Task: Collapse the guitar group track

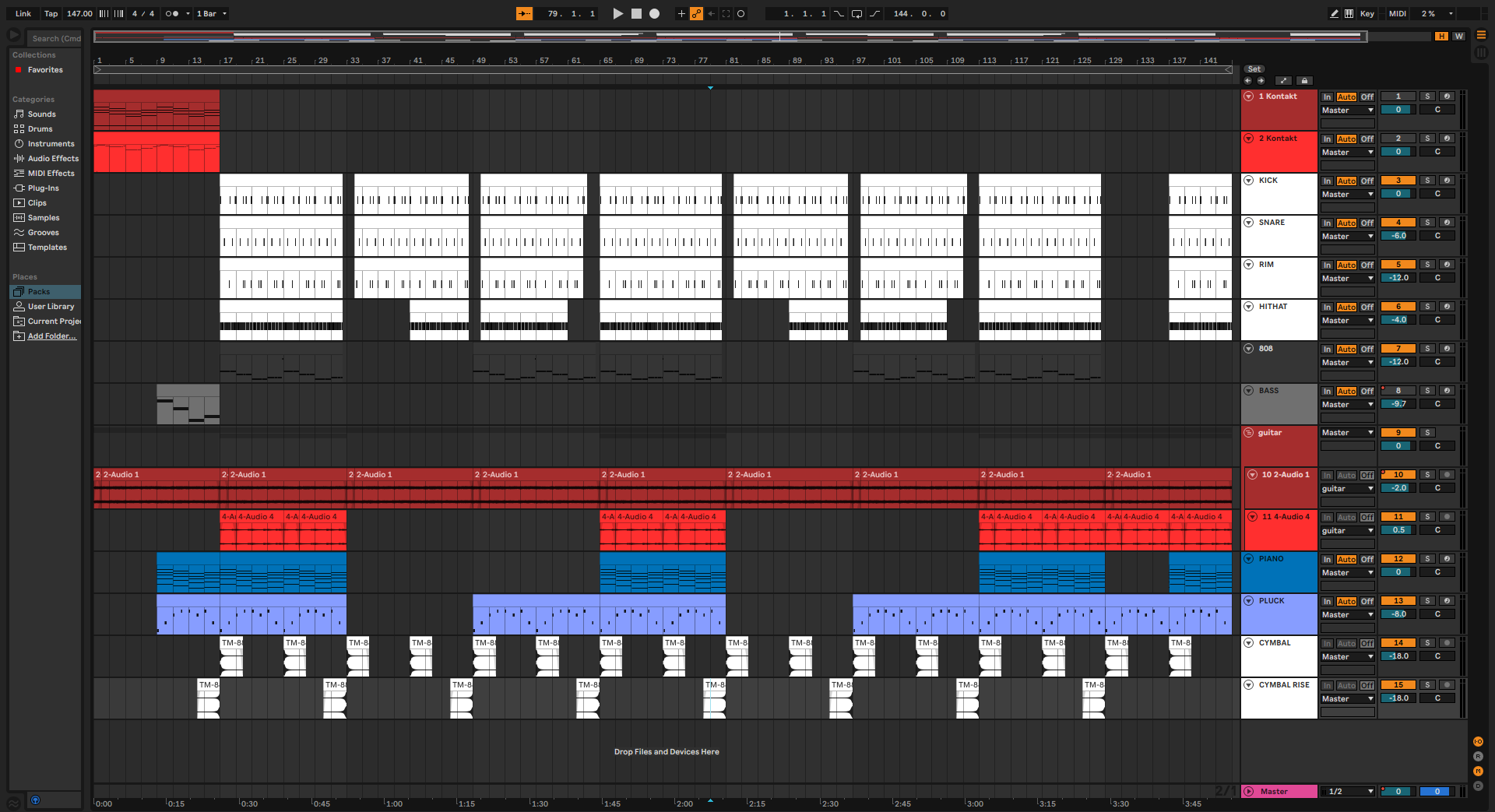Action: [x=1249, y=433]
